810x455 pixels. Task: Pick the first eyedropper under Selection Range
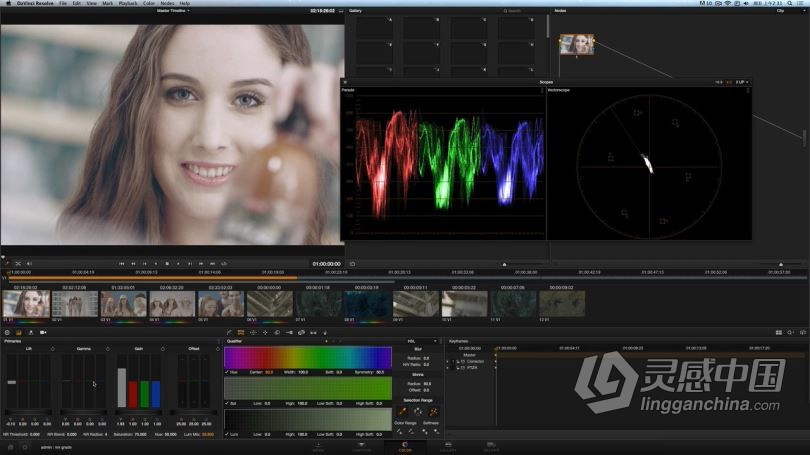pos(402,412)
